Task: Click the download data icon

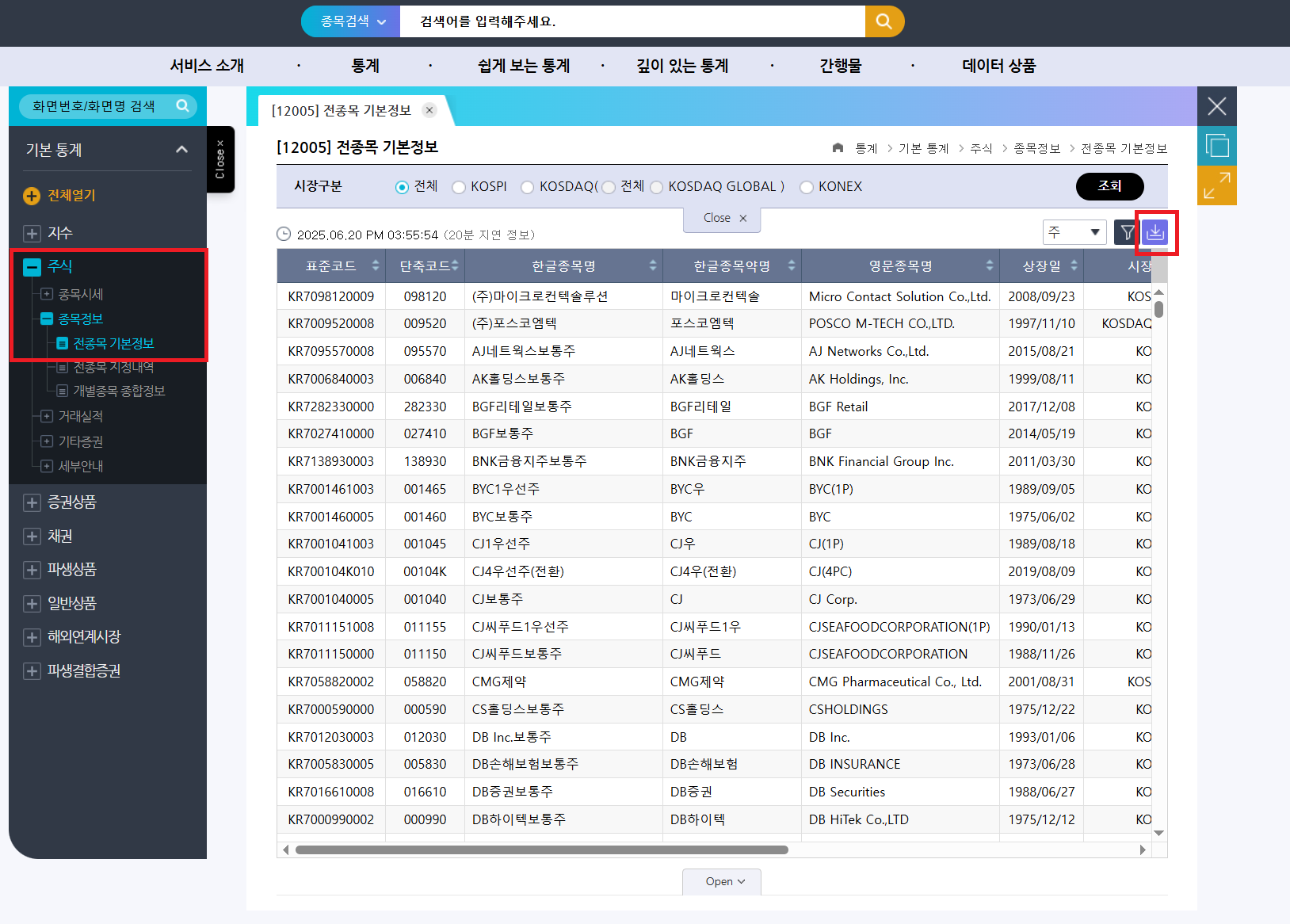Action: click(x=1155, y=232)
